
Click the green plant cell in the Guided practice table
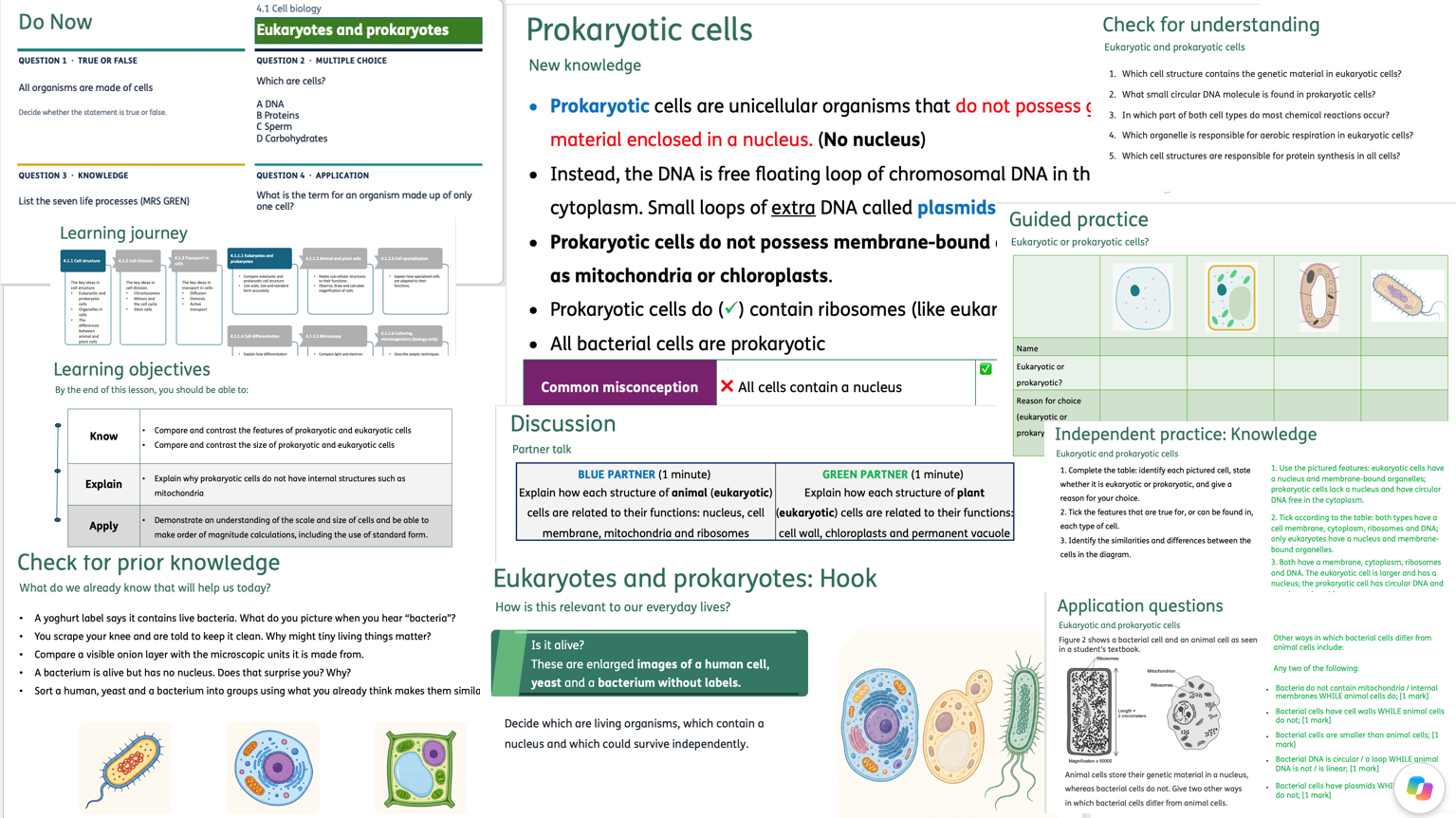click(x=1231, y=297)
